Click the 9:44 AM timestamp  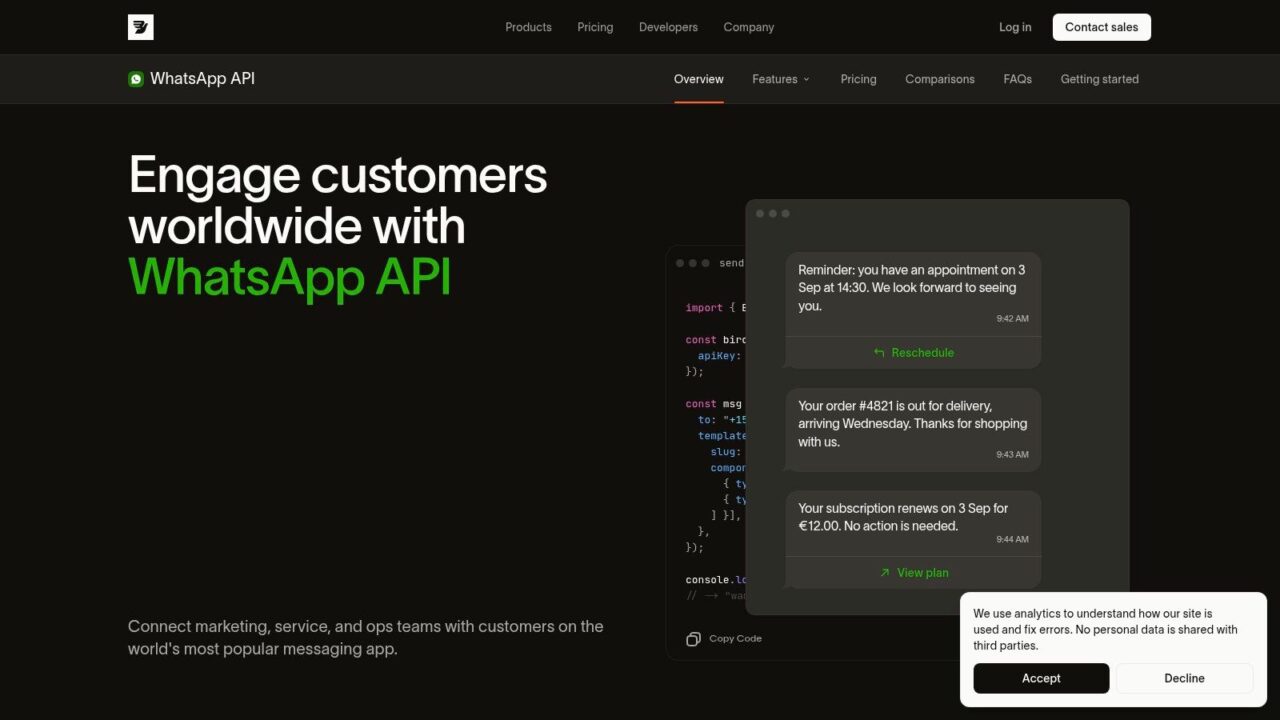point(1012,540)
